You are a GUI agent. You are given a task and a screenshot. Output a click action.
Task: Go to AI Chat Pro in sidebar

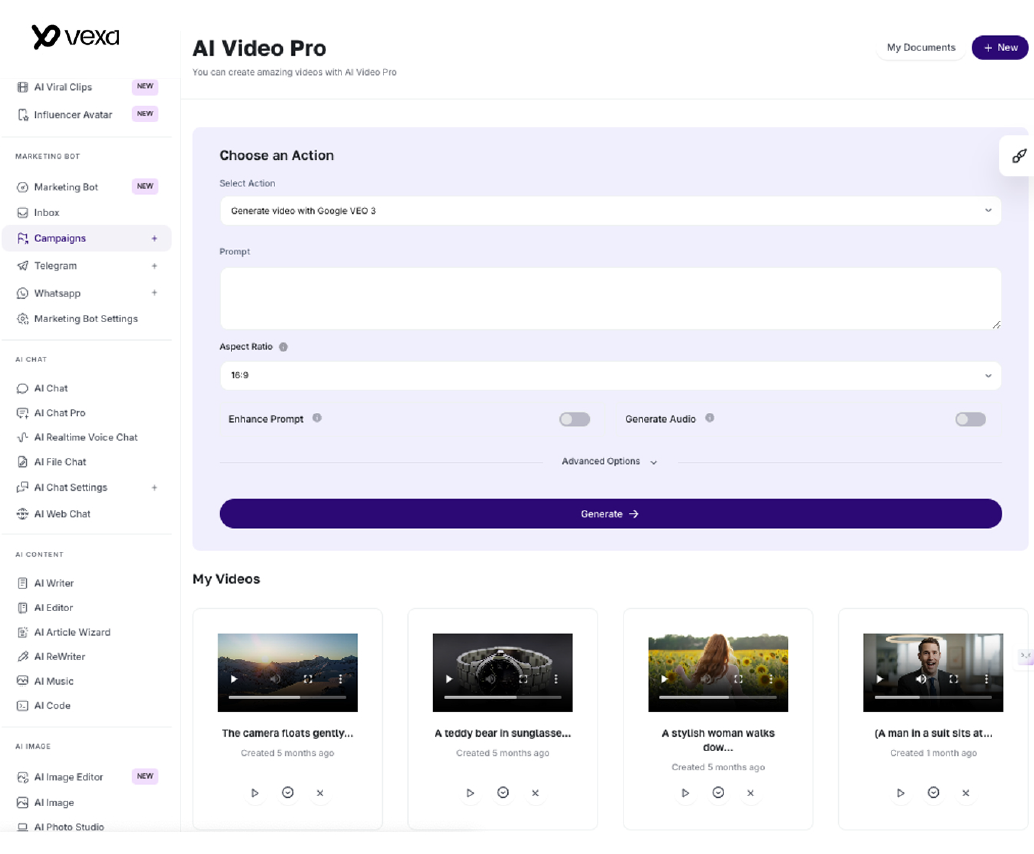click(x=59, y=413)
